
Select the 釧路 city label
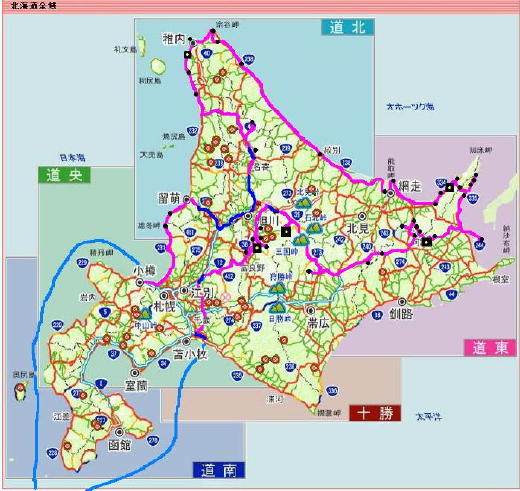[401, 314]
